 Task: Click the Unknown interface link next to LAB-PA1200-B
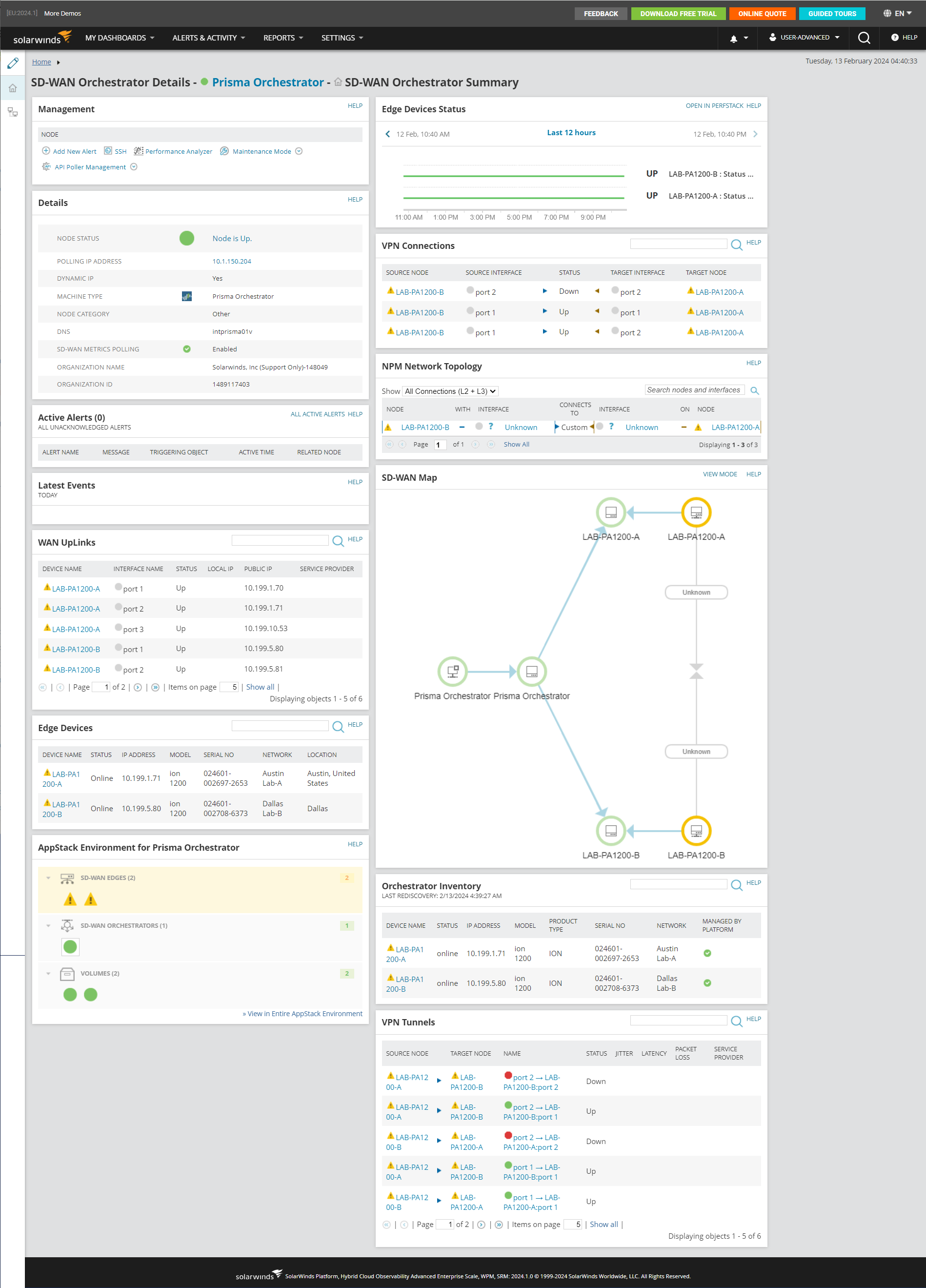tap(521, 427)
